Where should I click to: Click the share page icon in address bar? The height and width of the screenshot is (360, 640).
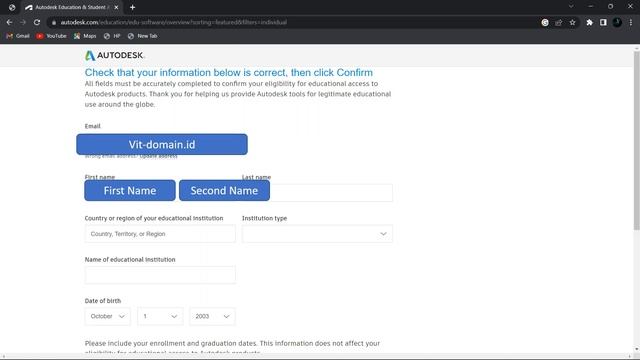tap(558, 22)
